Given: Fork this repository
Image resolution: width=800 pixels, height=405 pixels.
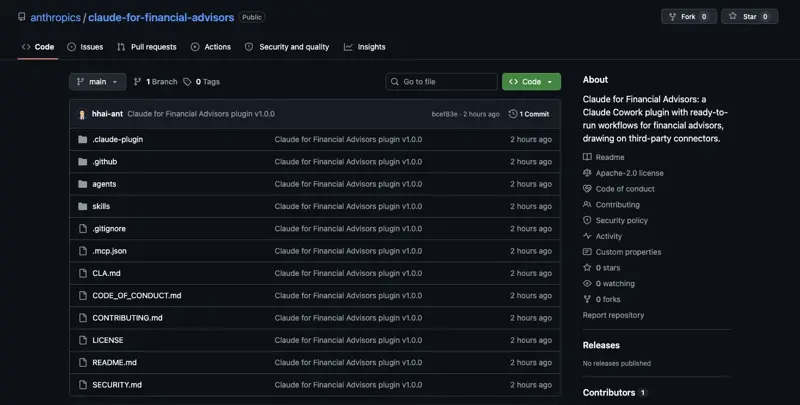Looking at the screenshot, I should (x=689, y=17).
